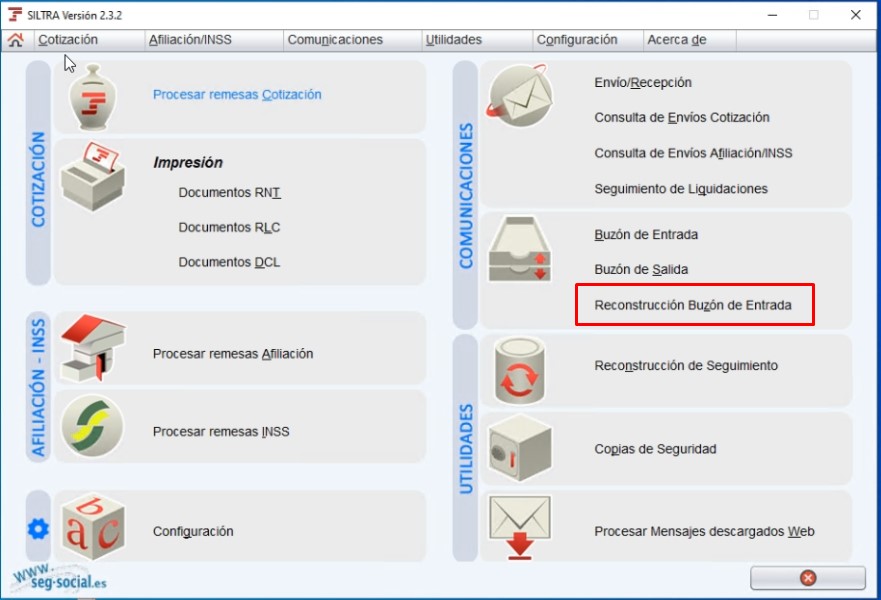The width and height of the screenshot is (881, 600).
Task: Click the red X exit button at the bottom
Action: [807, 578]
